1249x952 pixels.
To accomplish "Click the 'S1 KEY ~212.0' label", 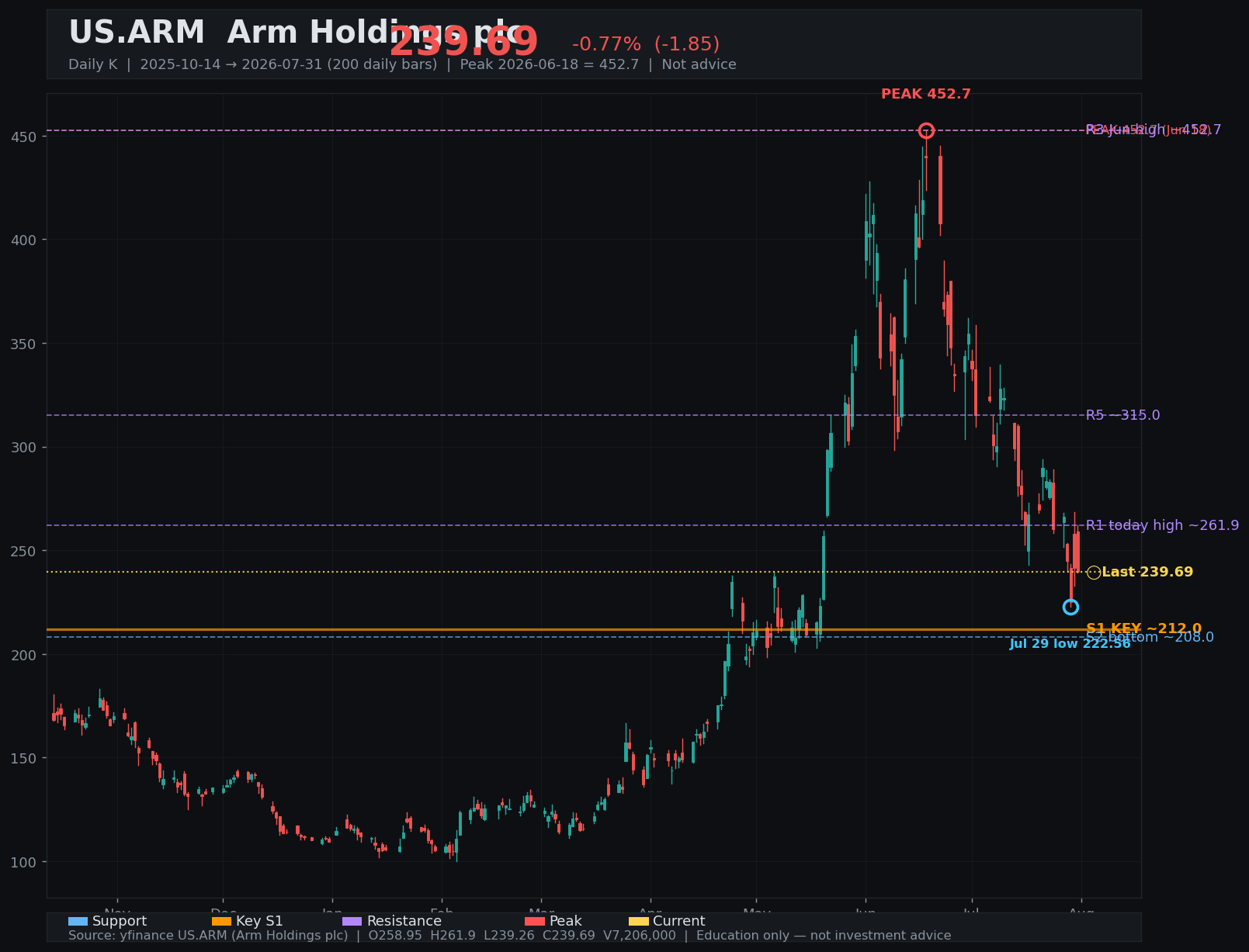I will (1143, 628).
